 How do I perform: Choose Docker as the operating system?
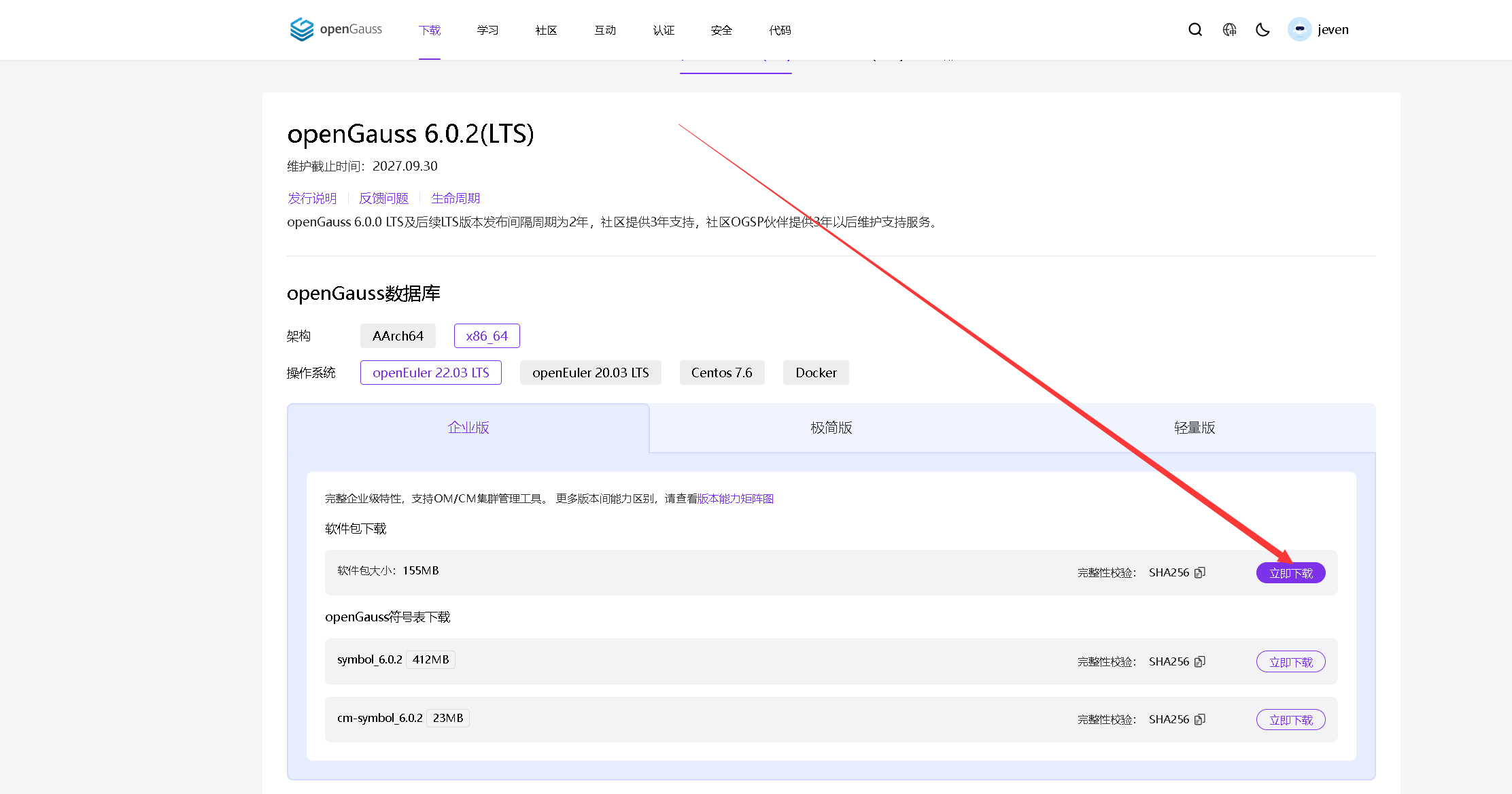[x=816, y=373]
